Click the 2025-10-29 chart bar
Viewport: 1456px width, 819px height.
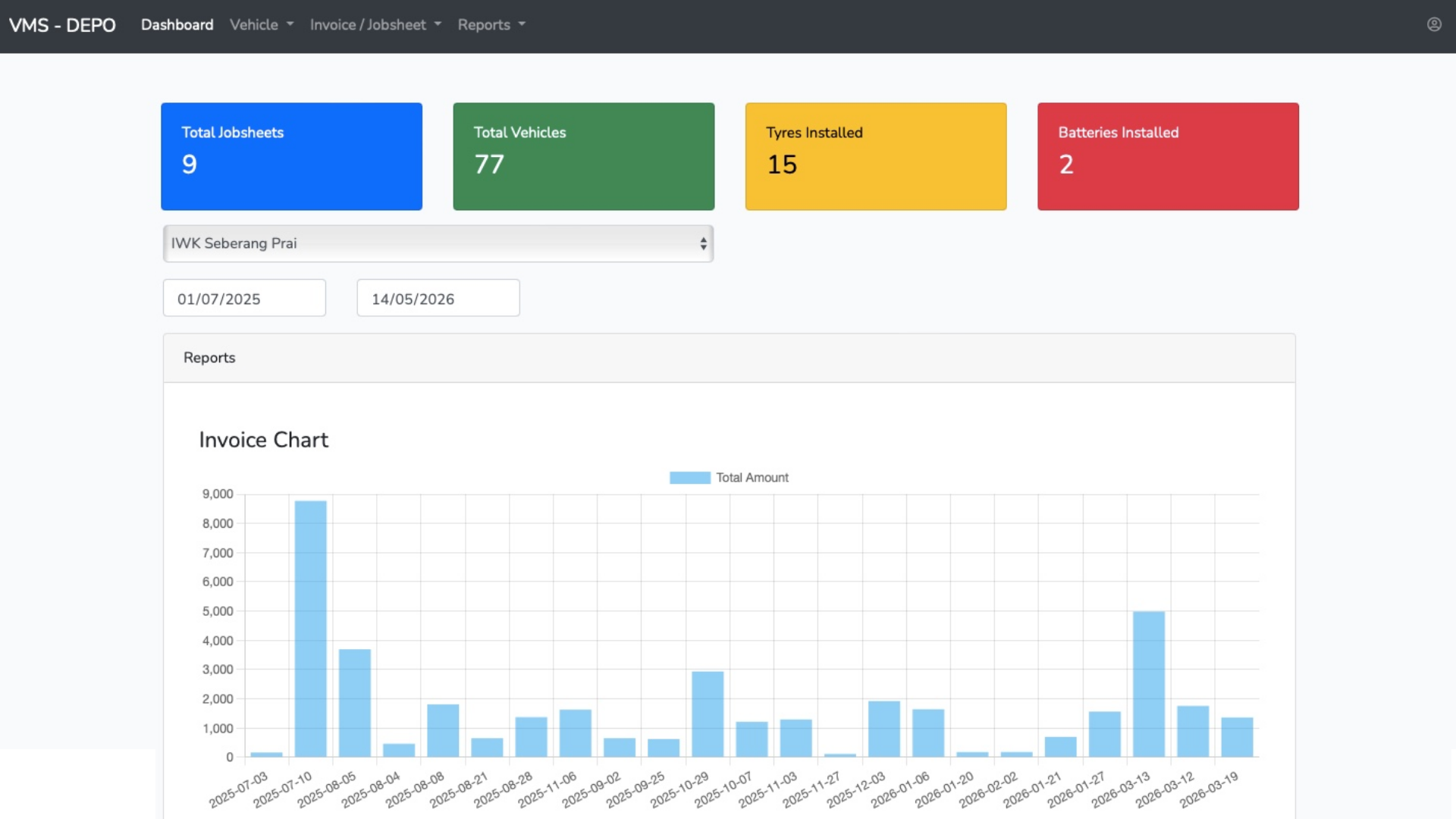(x=708, y=714)
